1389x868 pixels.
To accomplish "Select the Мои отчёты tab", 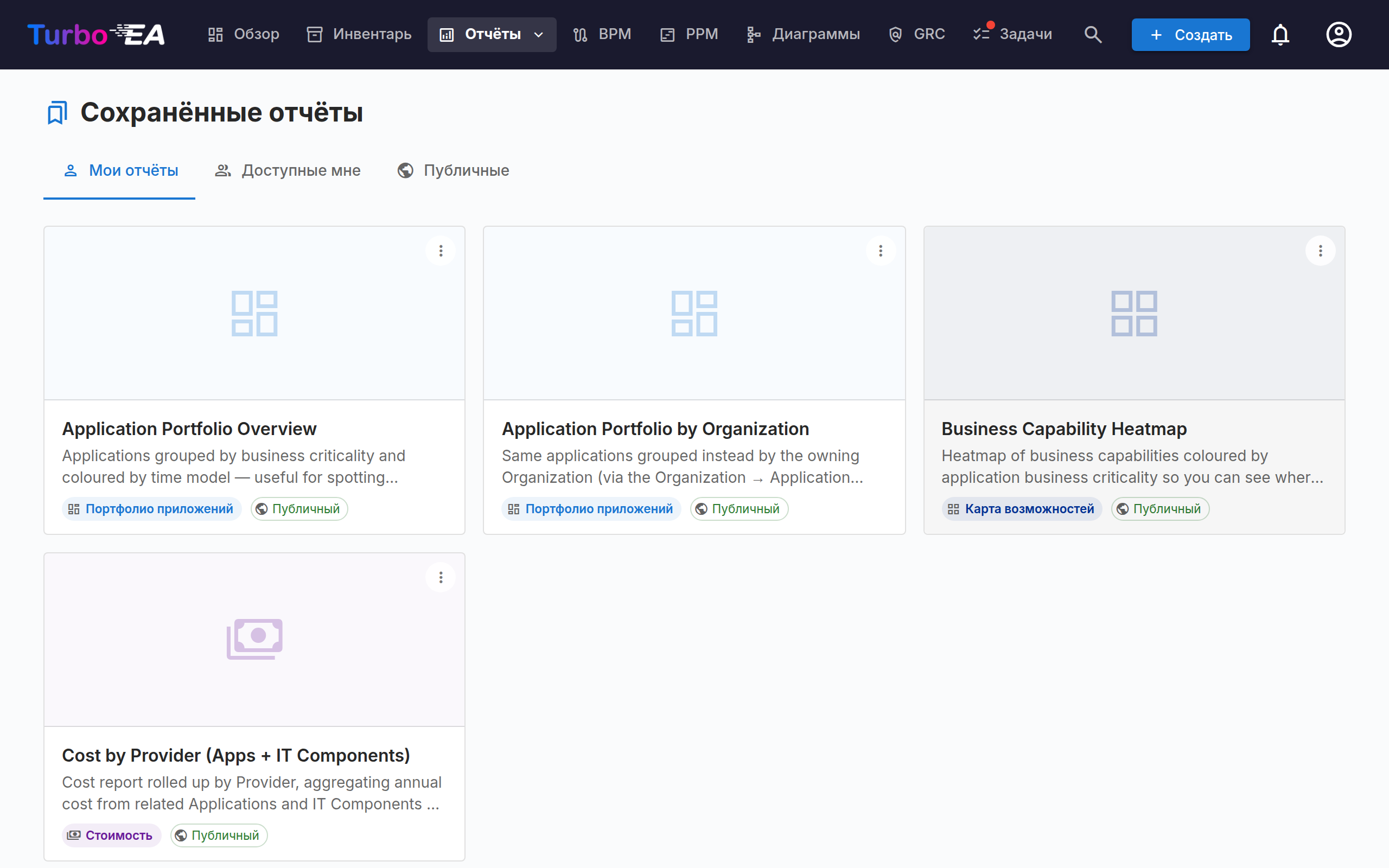I will [119, 170].
